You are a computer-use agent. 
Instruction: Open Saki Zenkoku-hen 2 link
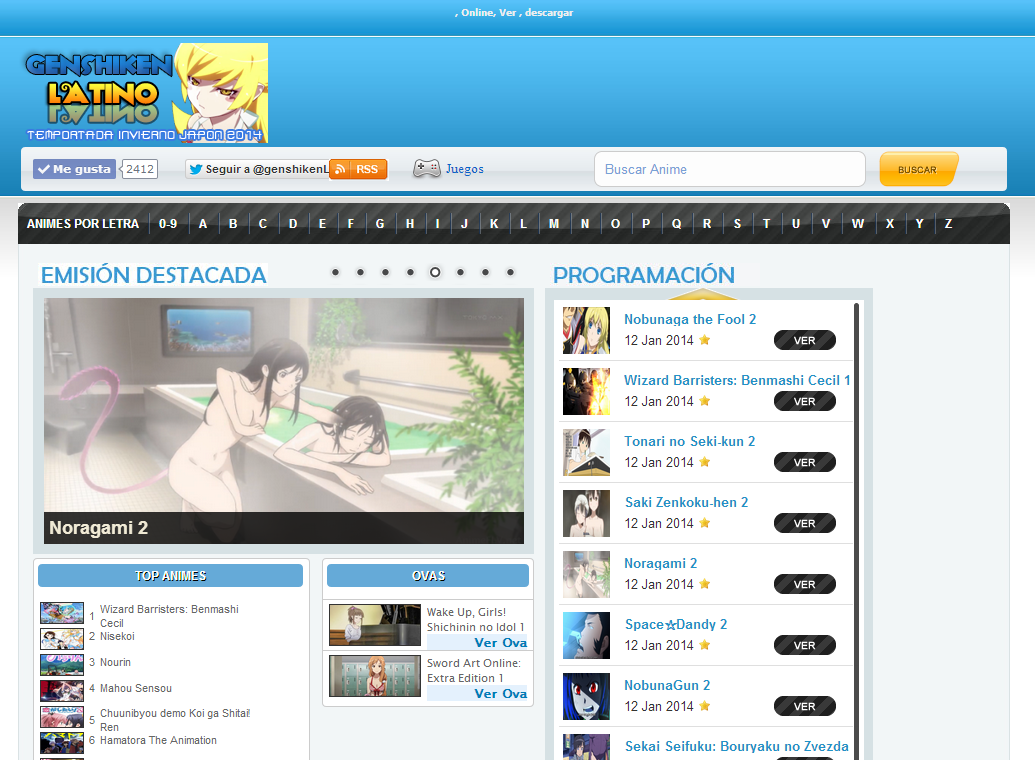686,502
